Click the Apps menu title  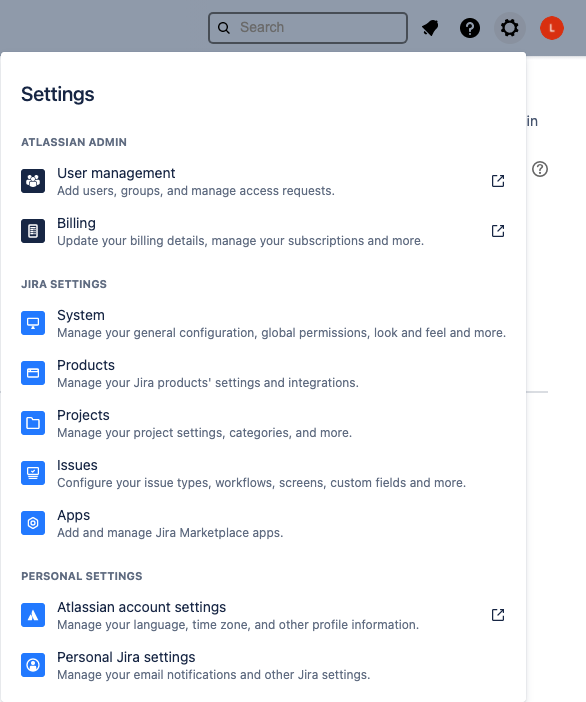(73, 515)
